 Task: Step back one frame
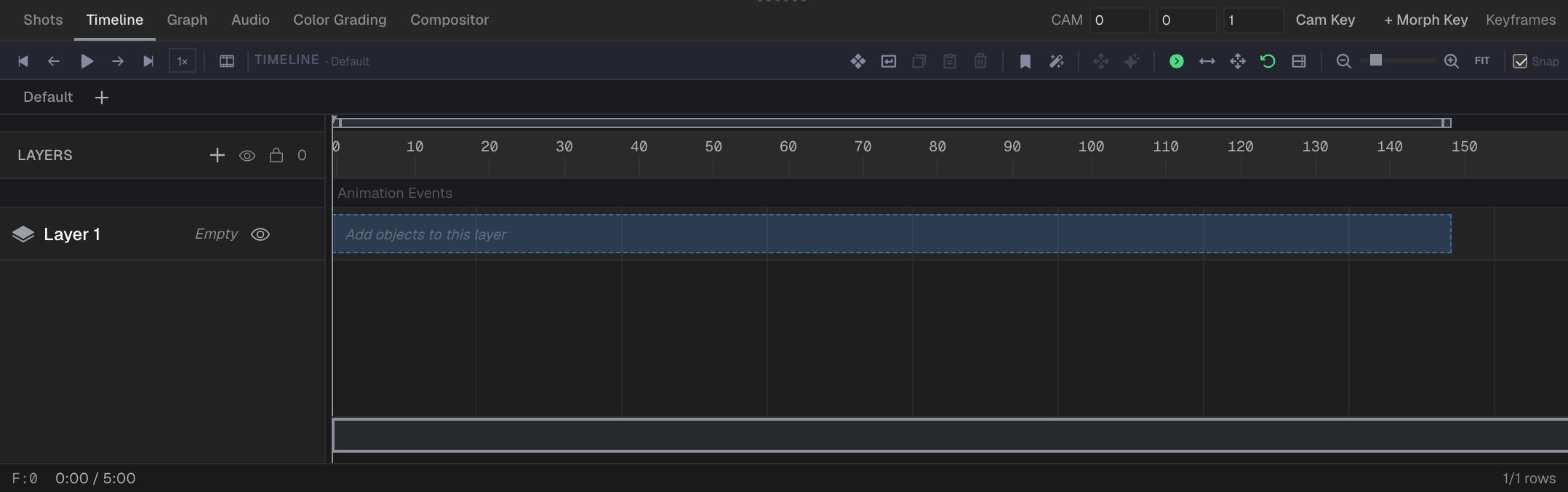click(54, 61)
